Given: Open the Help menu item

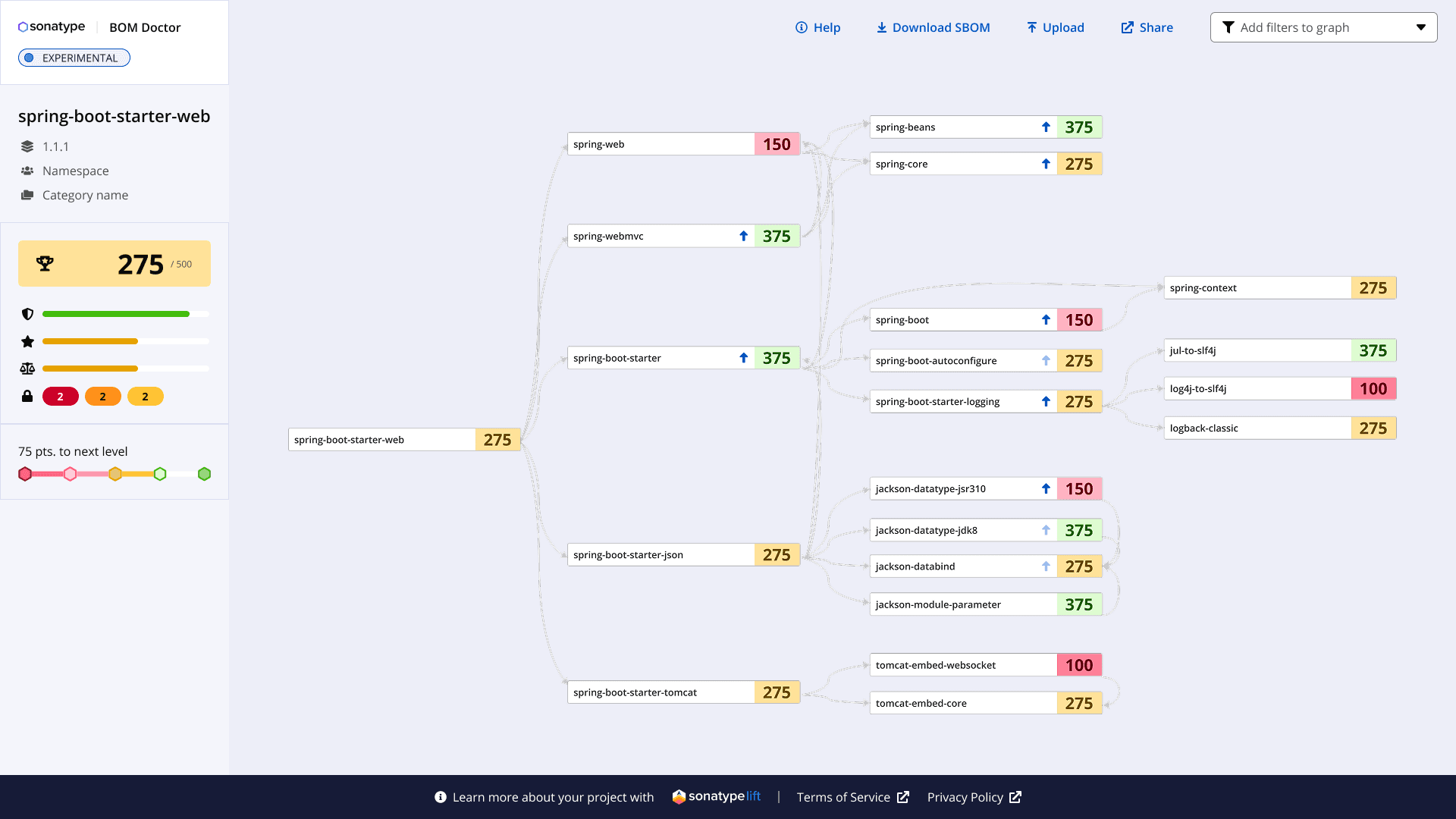Looking at the screenshot, I should (817, 27).
